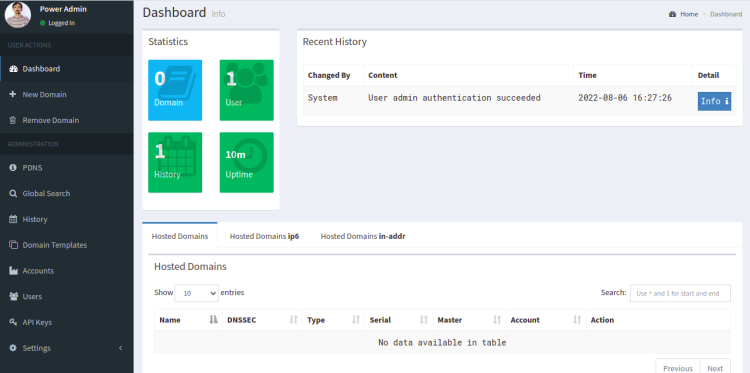Expand the Settings submenu chevron

[x=121, y=348]
